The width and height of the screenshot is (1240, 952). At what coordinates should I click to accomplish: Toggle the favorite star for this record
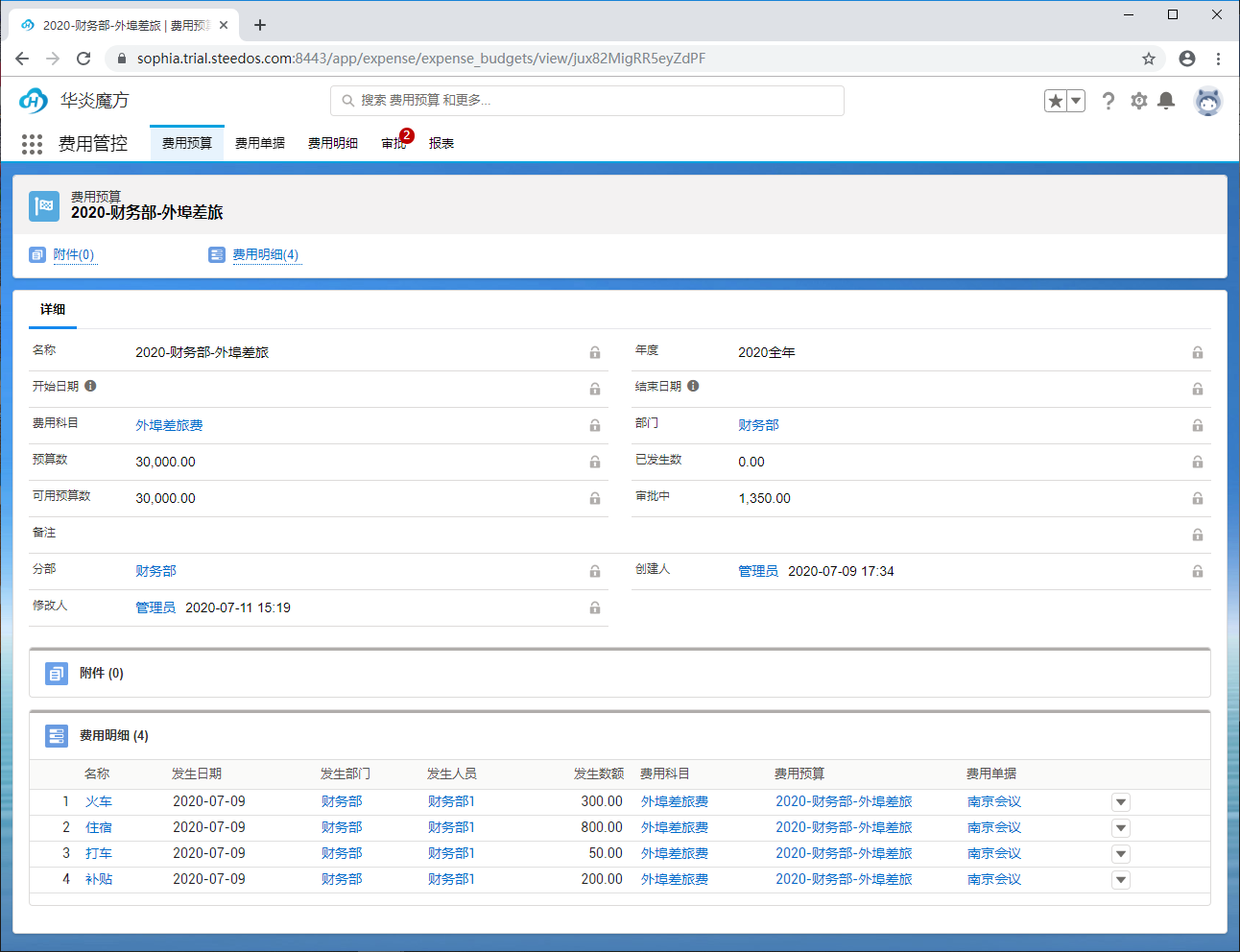click(1054, 99)
